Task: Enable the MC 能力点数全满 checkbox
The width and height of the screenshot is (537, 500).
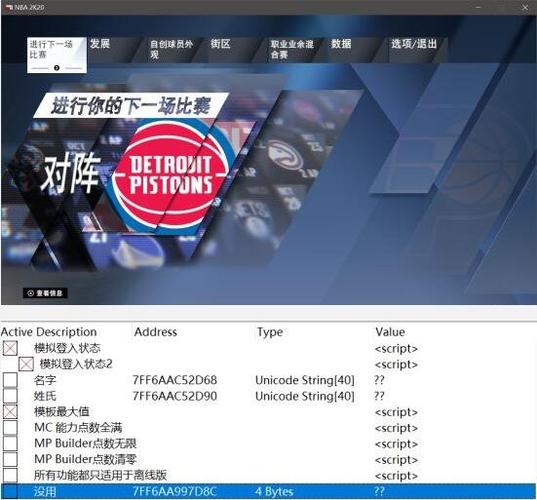Action: click(10, 427)
